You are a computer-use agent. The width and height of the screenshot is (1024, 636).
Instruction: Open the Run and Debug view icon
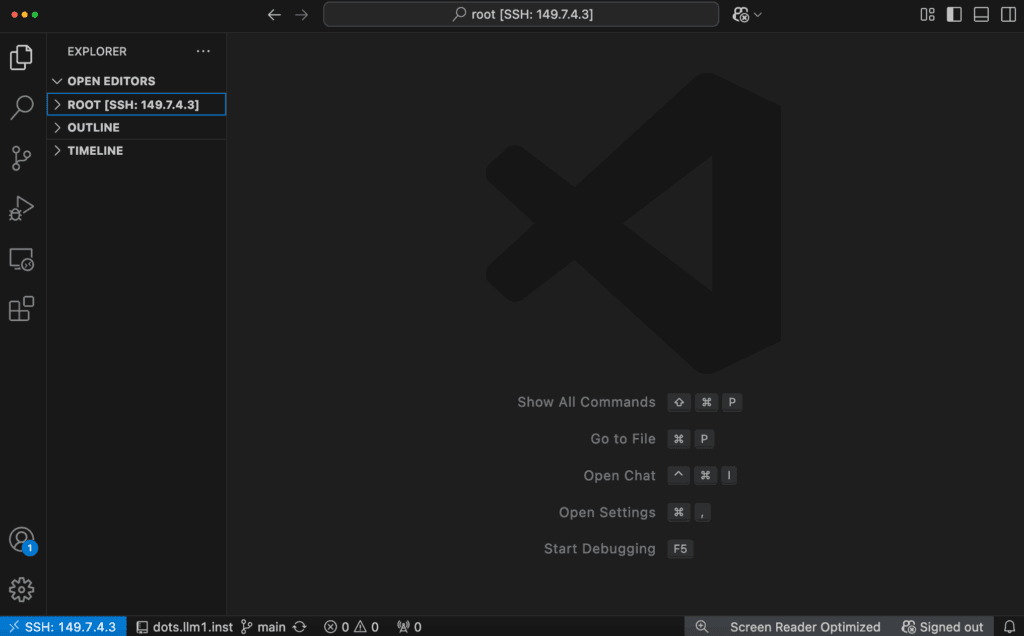click(21, 208)
